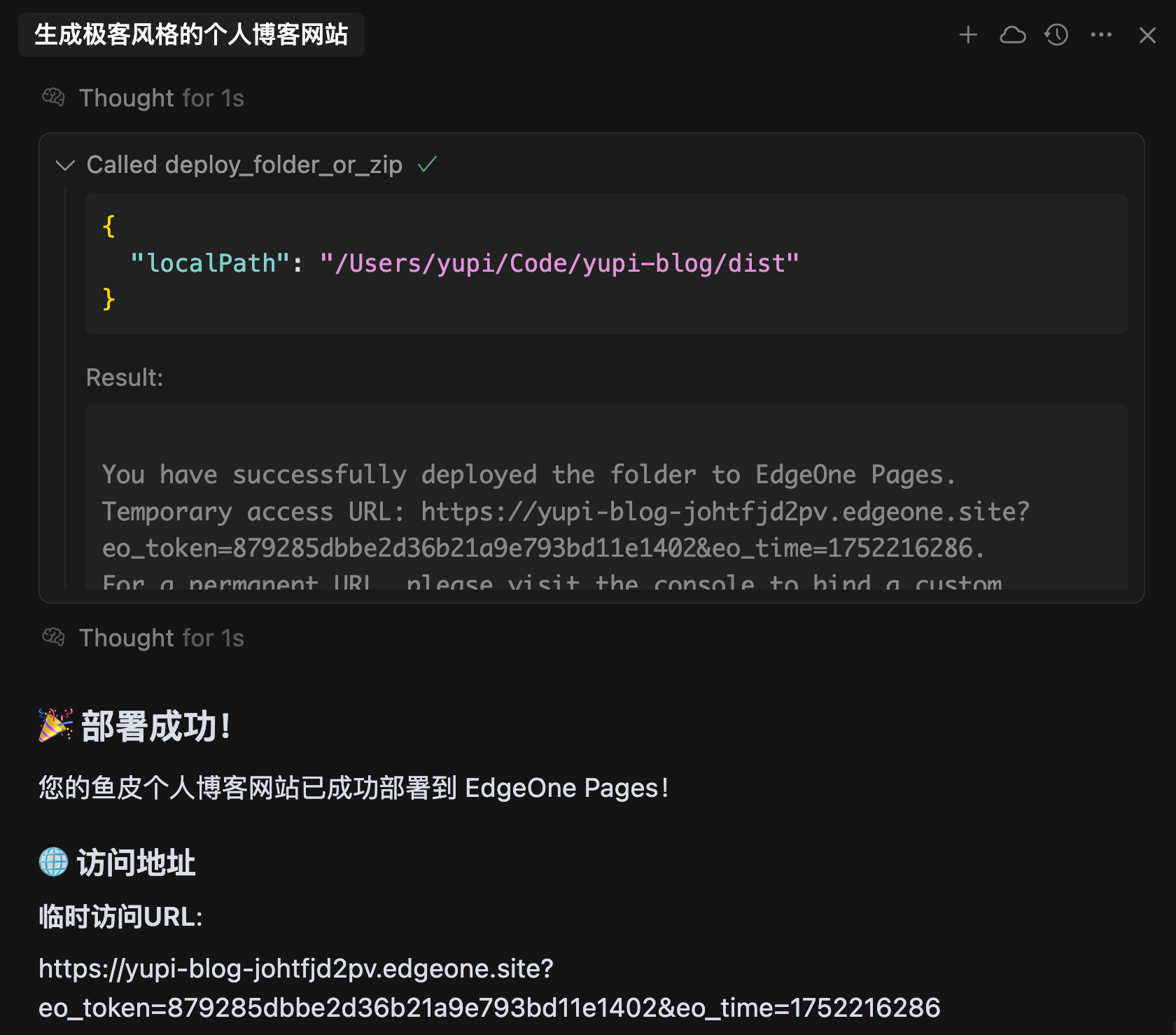Click the successfully deployed message line
Screen dimensions: 1176x1035
point(528,475)
